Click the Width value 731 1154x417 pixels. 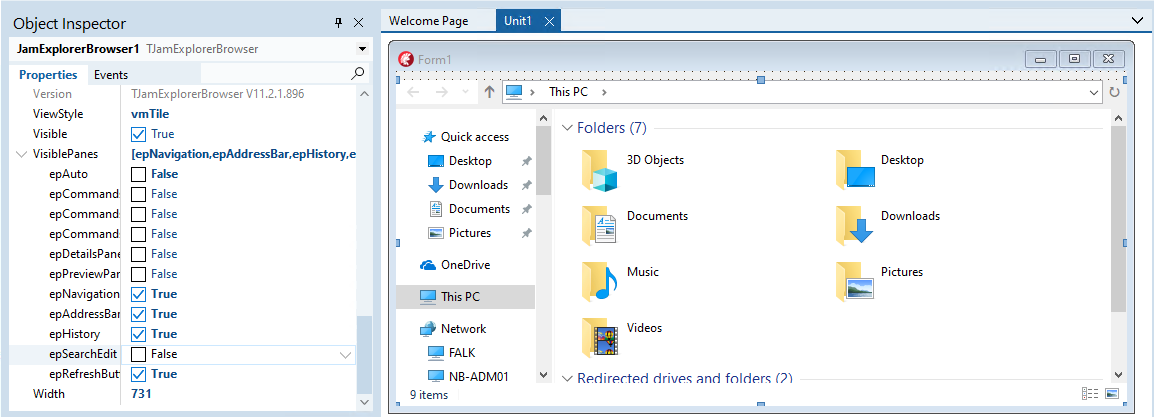141,393
